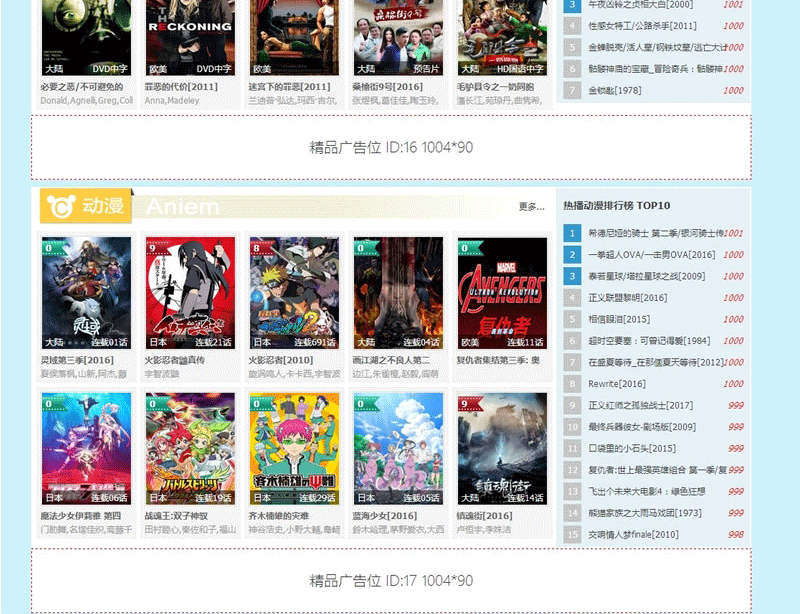This screenshot has height=614, width=800.
Task: Open the 桑榆街9号[2016] poster
Action: (398, 38)
